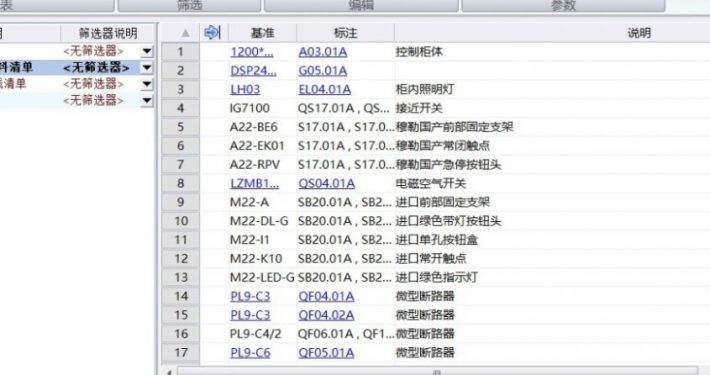Select row header number 1
Viewport: 710px width, 375px height.
point(181,52)
